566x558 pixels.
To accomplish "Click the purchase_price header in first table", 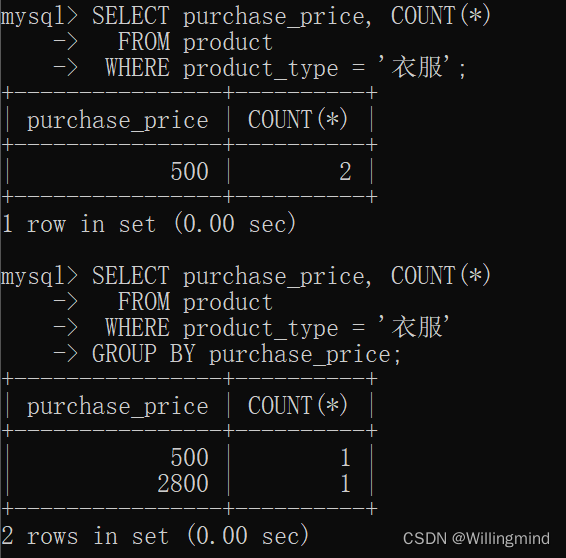I will coord(118,121).
